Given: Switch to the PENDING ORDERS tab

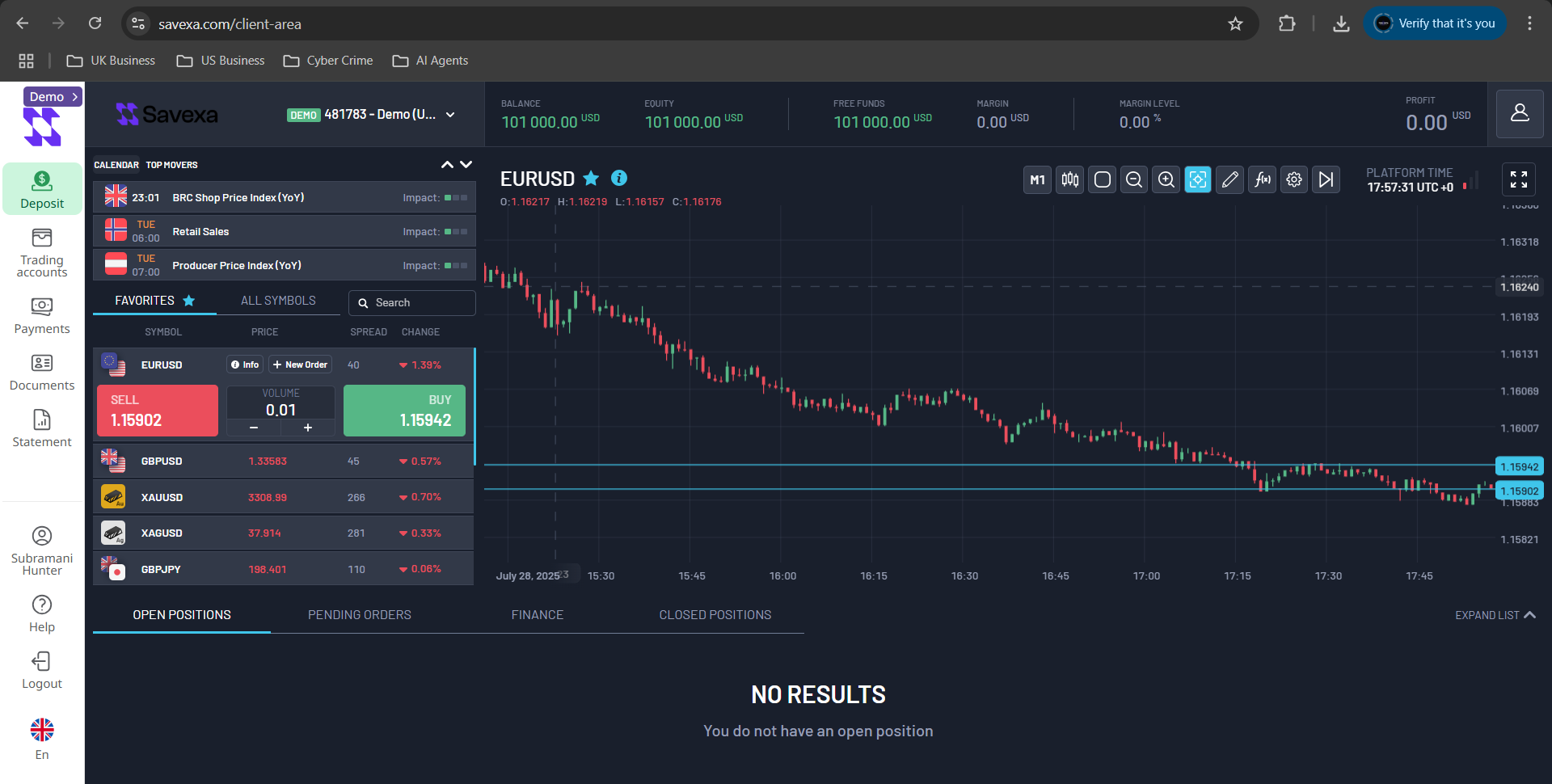Looking at the screenshot, I should click(359, 614).
